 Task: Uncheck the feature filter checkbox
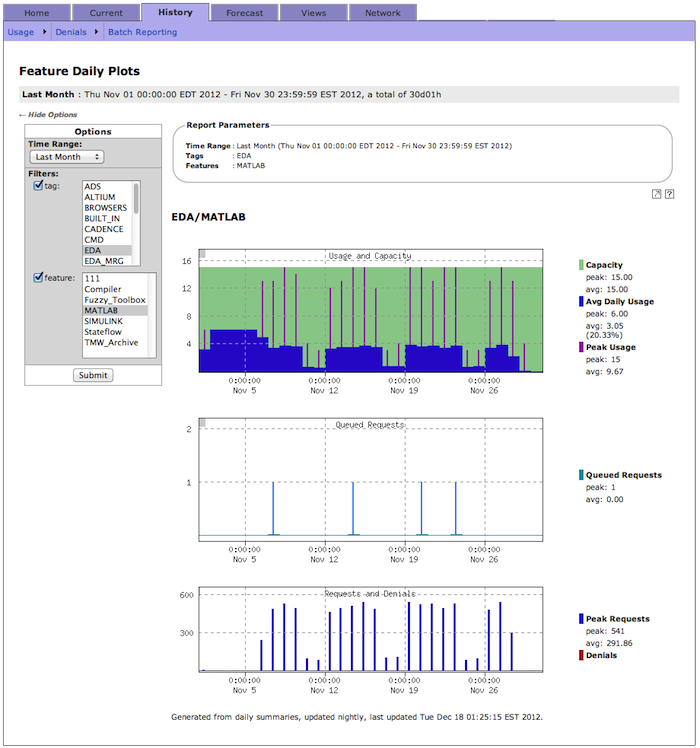pyautogui.click(x=38, y=277)
